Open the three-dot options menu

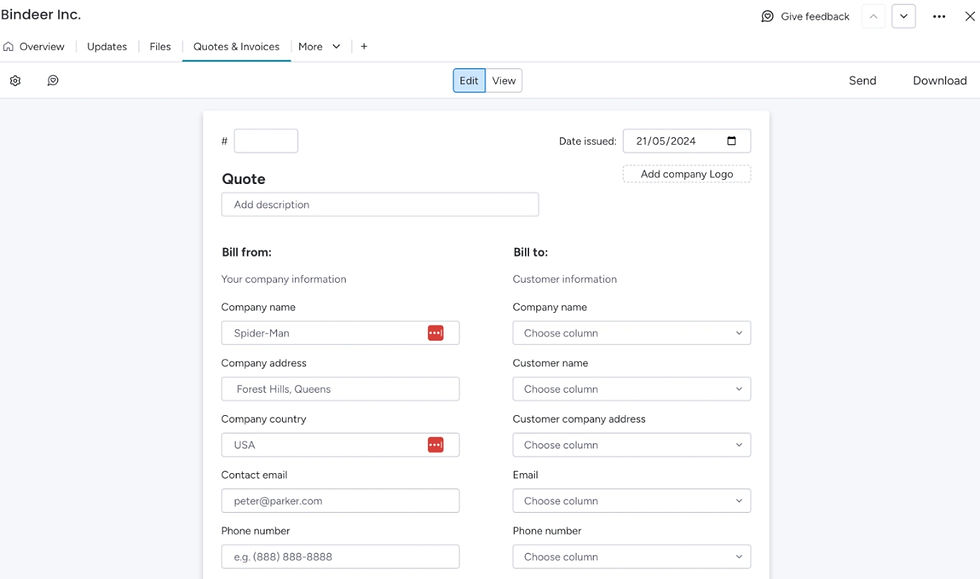tap(939, 16)
